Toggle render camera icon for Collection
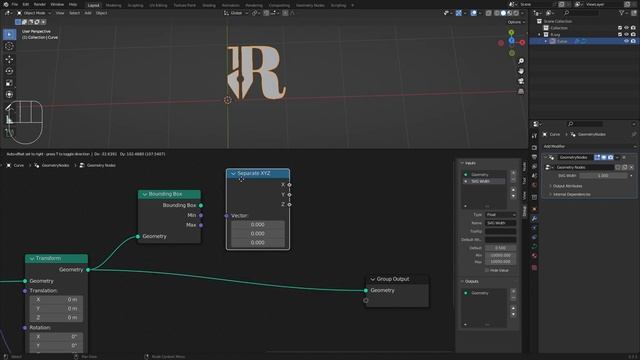The height and width of the screenshot is (360, 640). 633,28
